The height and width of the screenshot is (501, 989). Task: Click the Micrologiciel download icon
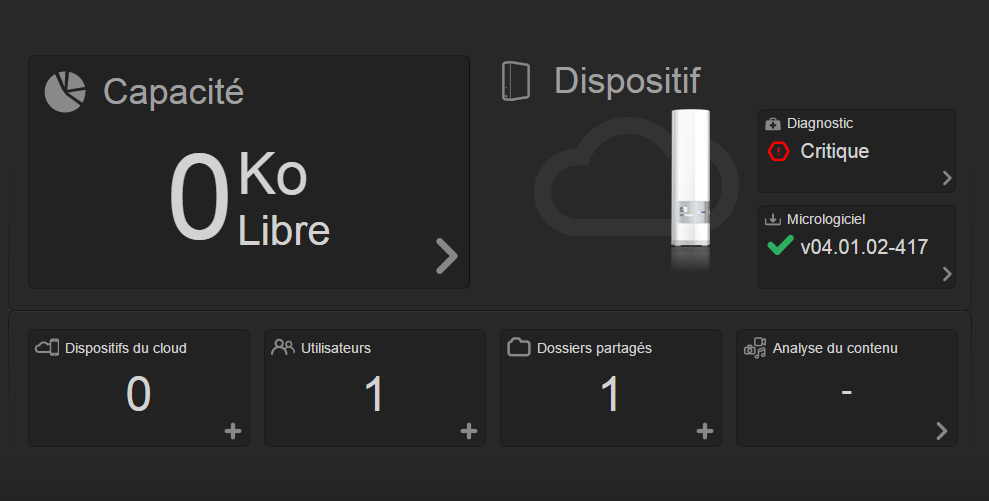pyautogui.click(x=773, y=219)
